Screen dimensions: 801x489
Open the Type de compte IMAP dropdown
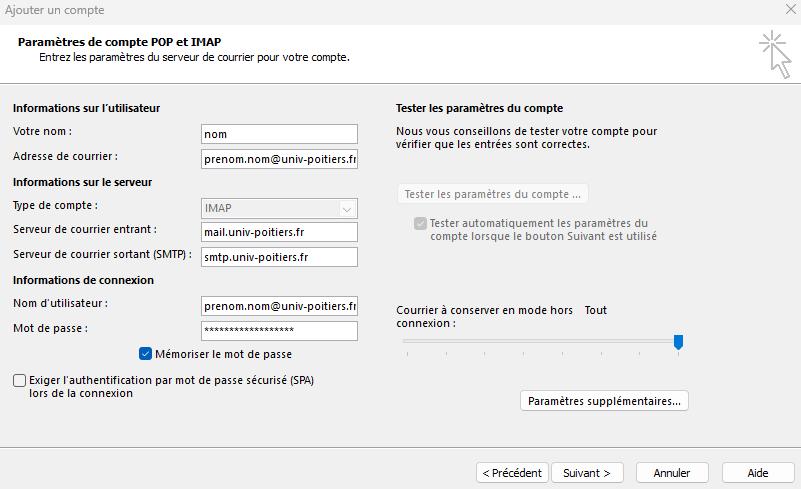coord(279,208)
